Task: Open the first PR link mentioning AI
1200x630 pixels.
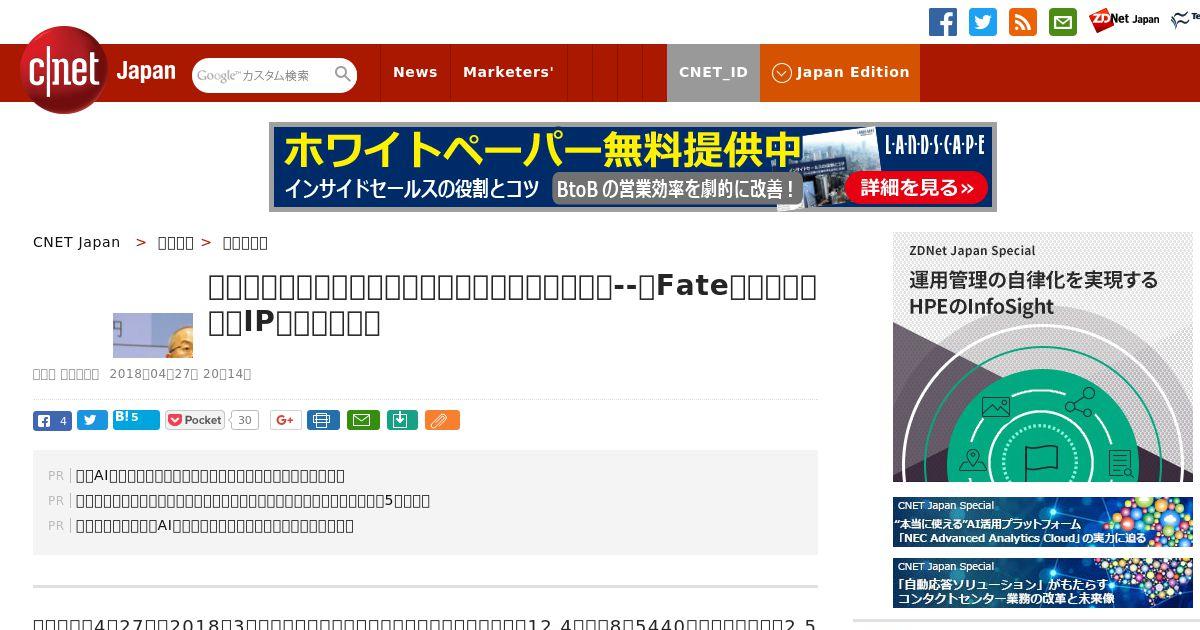Action: click(210, 475)
